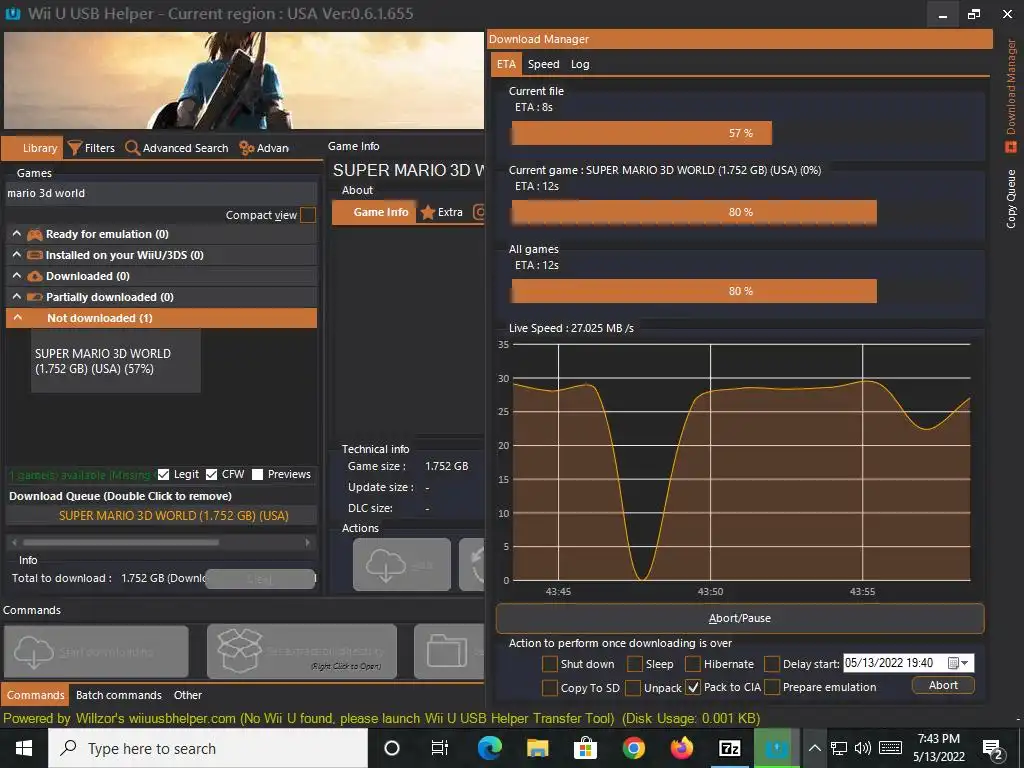Screen dimensions: 1024x768
Task: Click the Download Manager side panel icon
Action: click(x=1011, y=148)
